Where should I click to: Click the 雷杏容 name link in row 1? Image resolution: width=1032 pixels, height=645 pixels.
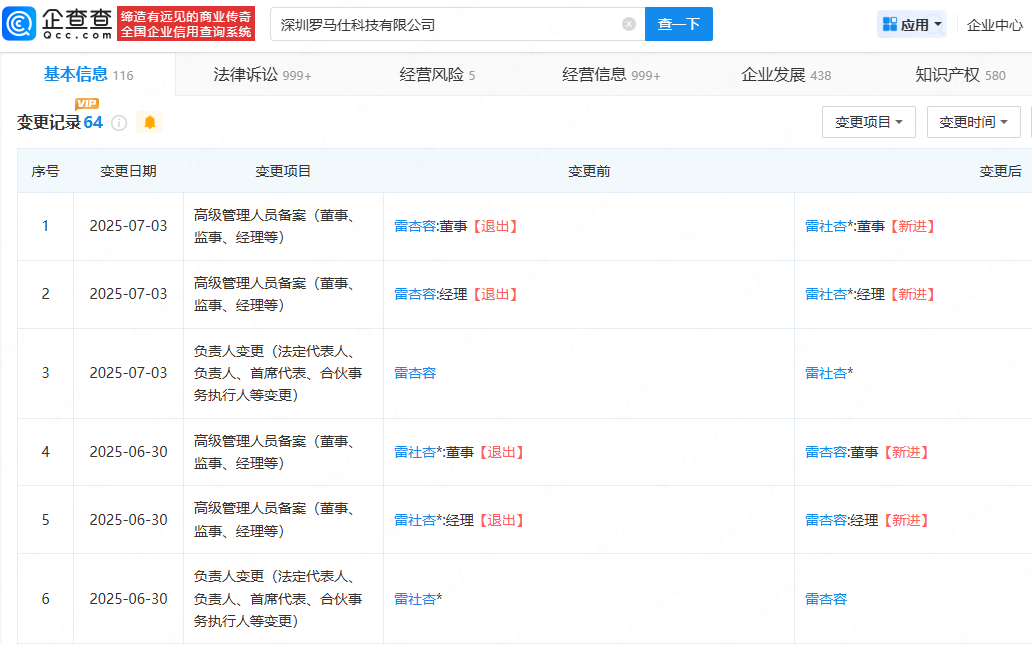click(x=415, y=225)
